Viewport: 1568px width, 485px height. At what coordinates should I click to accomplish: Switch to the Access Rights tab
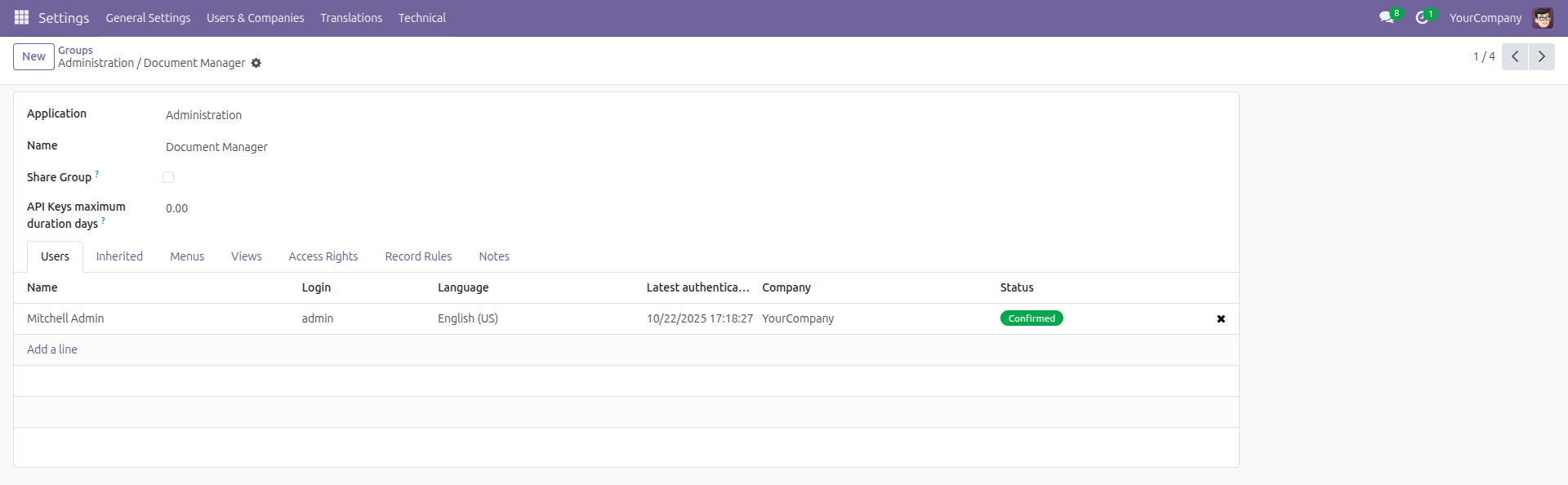pos(323,256)
